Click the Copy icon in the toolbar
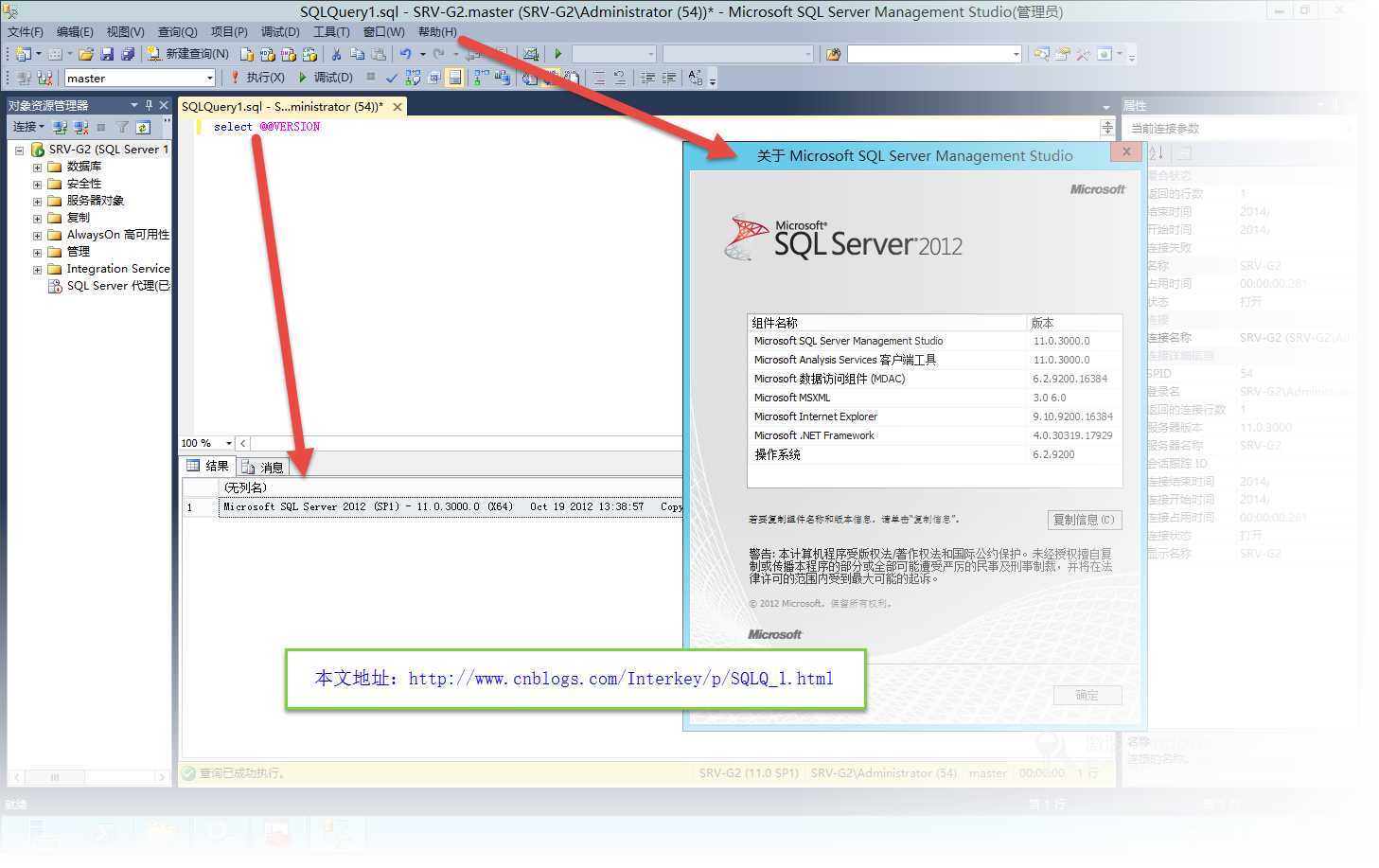 pos(357,54)
